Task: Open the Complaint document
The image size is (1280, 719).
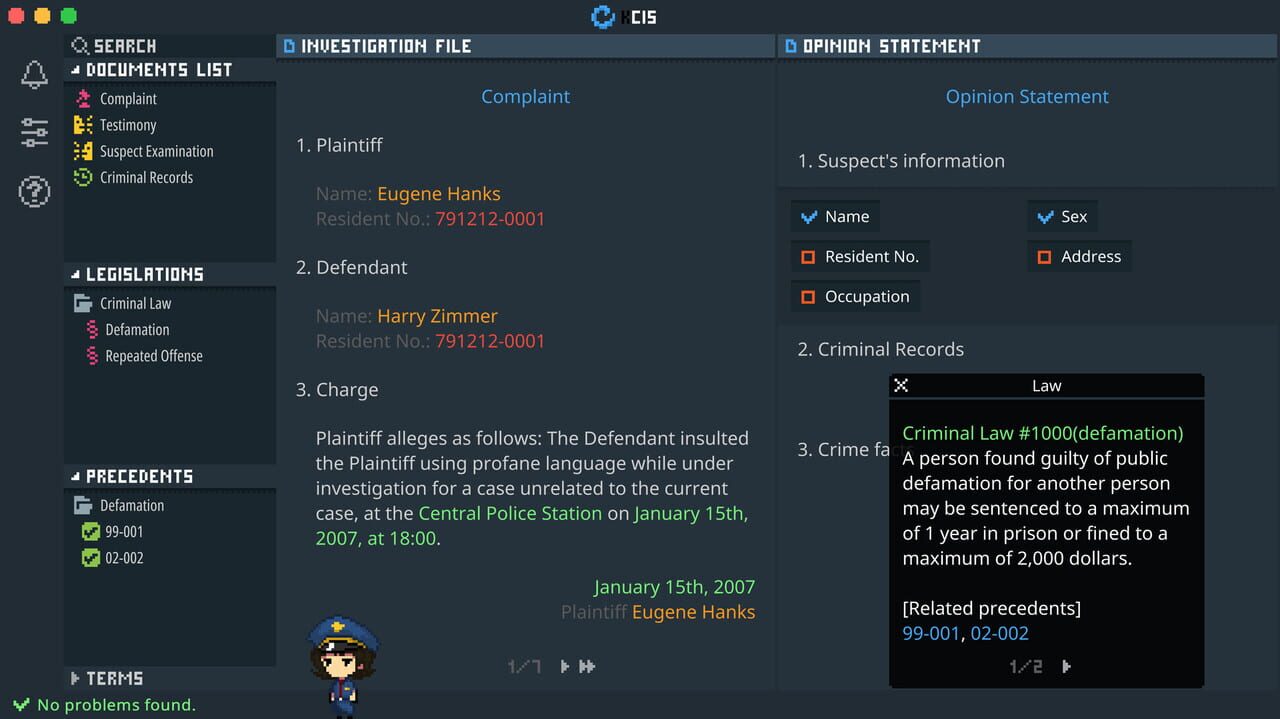Action: 127,98
